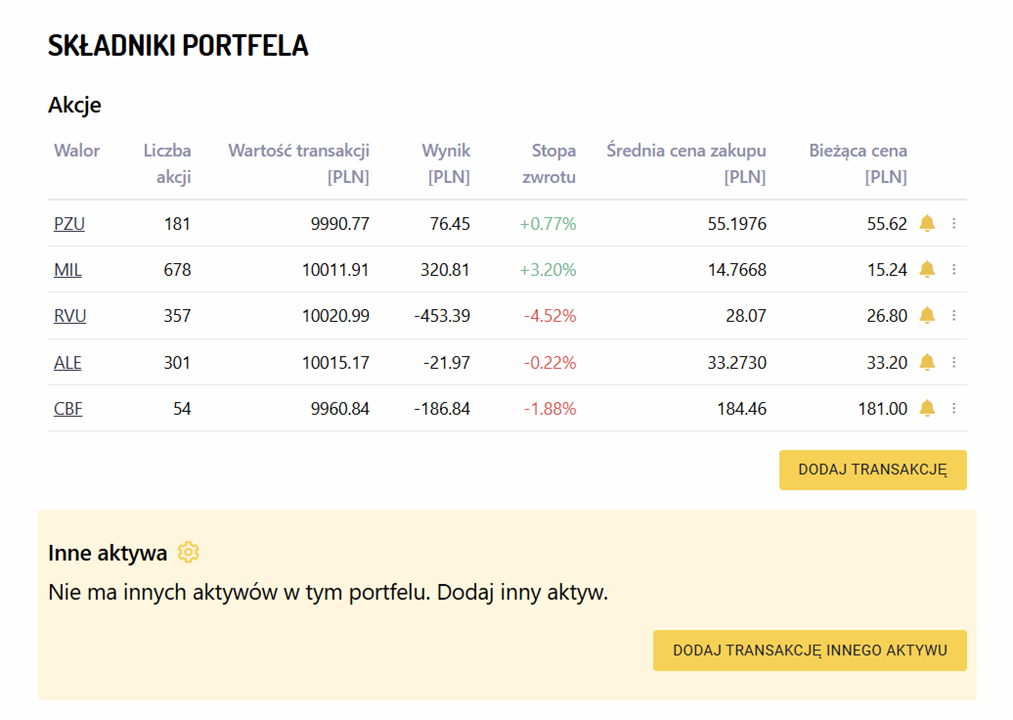Open three-dot menu for PZU row
This screenshot has height=720, width=1013.
coord(954,224)
